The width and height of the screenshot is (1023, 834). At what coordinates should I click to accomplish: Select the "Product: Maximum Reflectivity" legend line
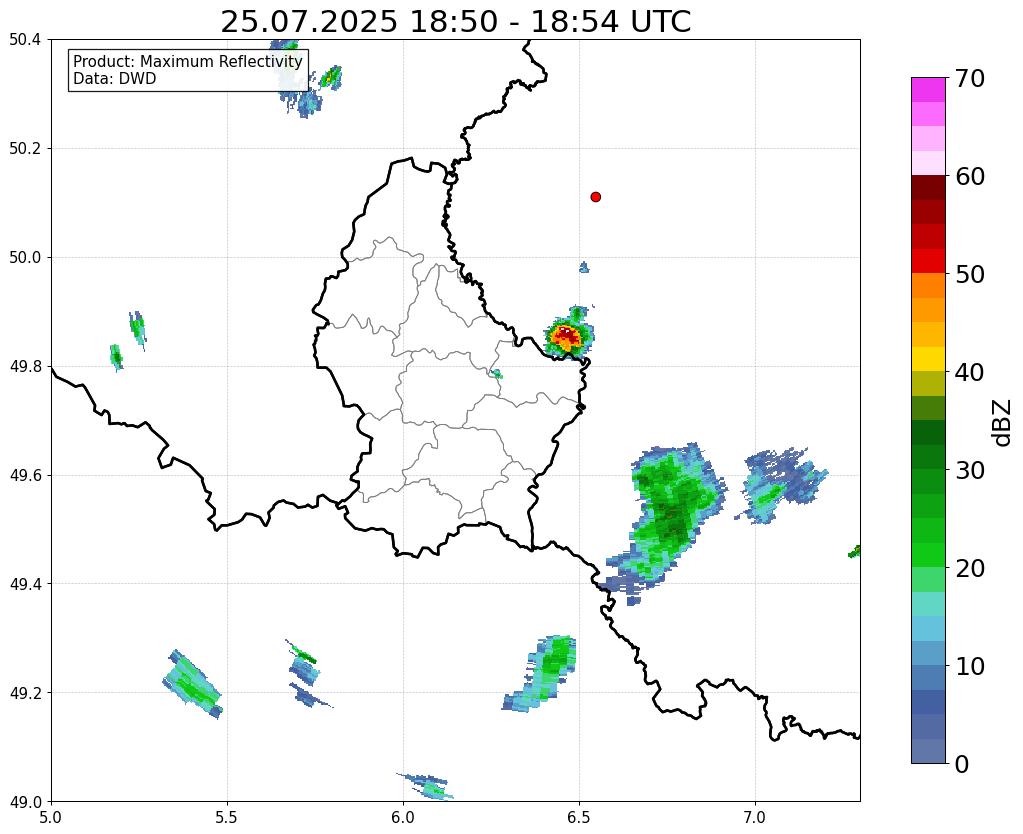[188, 61]
